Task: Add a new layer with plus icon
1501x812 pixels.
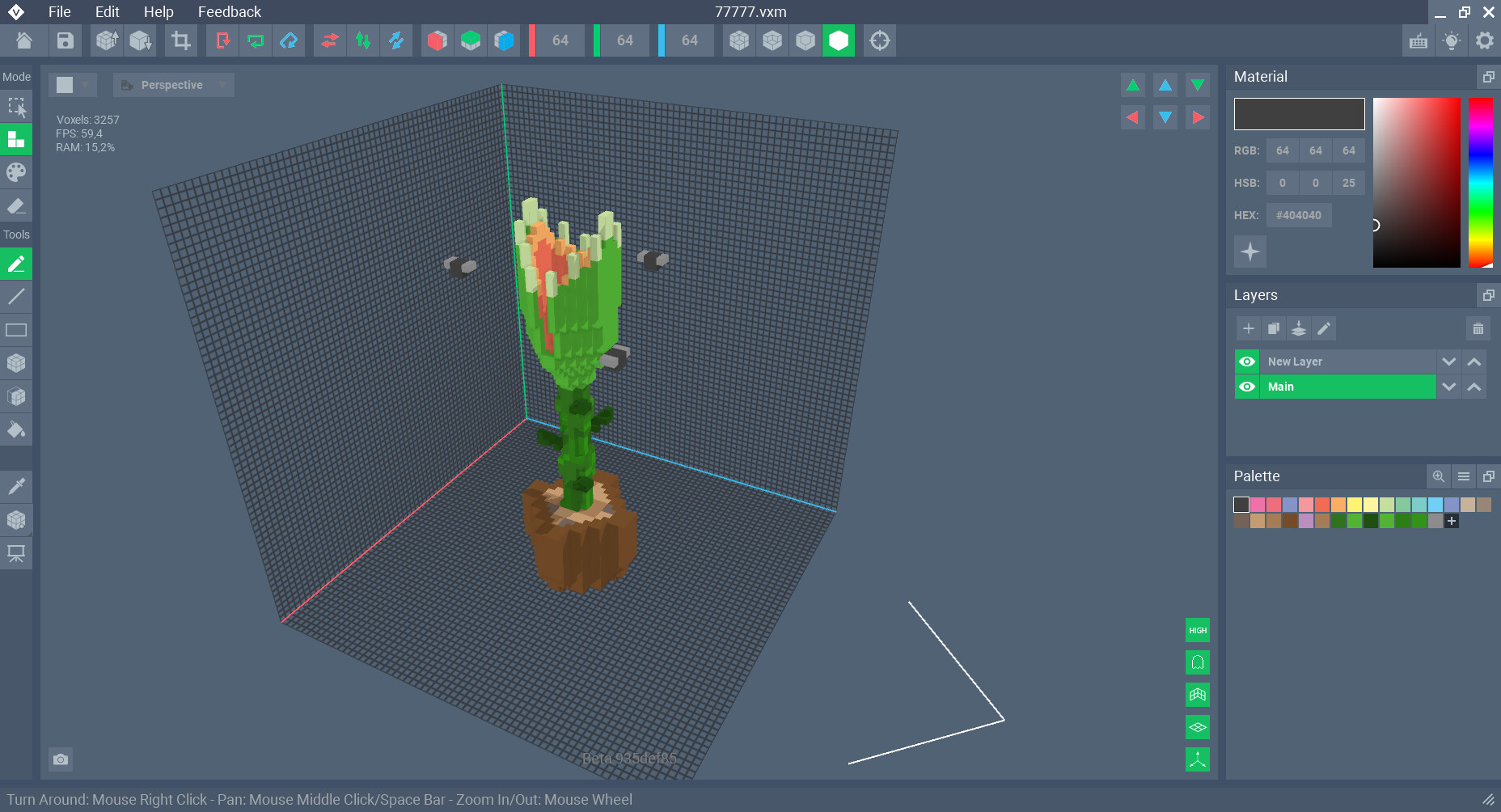Action: click(1249, 328)
